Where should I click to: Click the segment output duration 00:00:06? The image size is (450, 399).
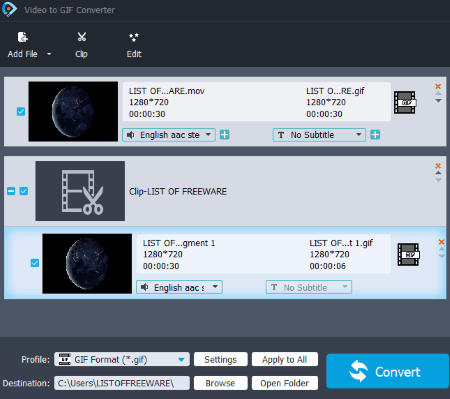click(x=328, y=266)
